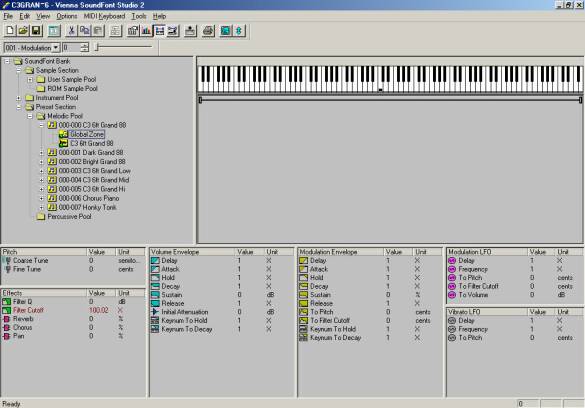The height and width of the screenshot is (408, 585).
Task: Click the Cut scissors toolbar icon
Action: (x=71, y=31)
